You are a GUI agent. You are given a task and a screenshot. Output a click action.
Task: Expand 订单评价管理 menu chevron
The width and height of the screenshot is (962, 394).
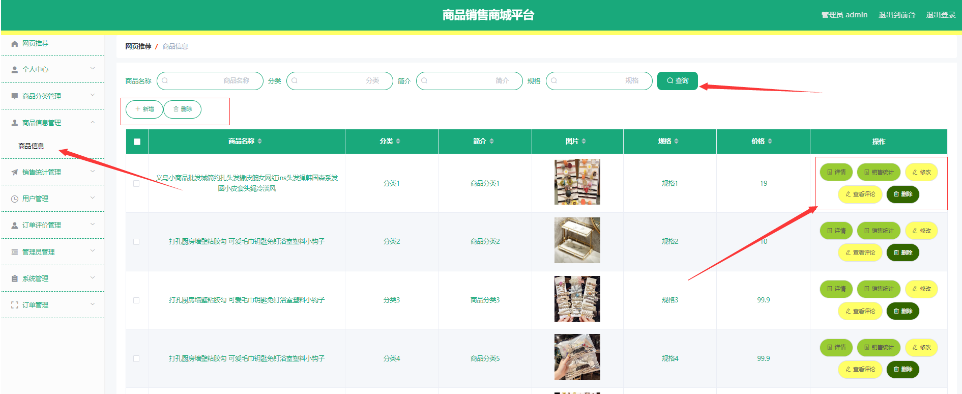(93, 225)
